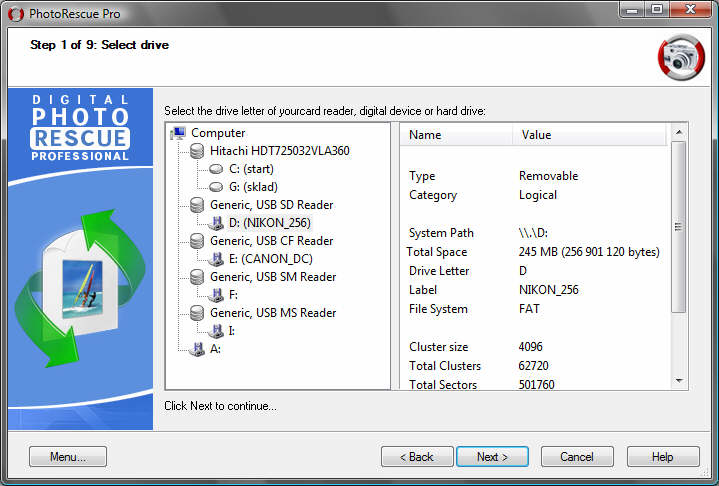Choose drive E: (CANON_DC)
The image size is (719, 486).
click(271, 259)
